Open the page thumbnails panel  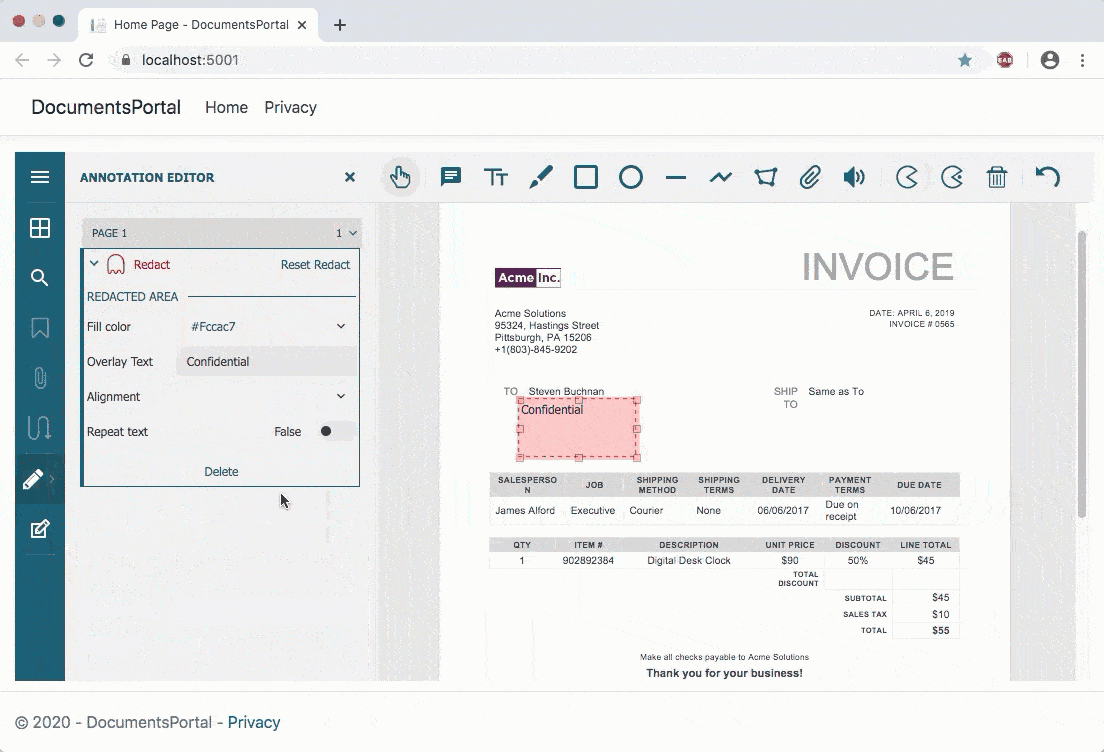coord(40,228)
